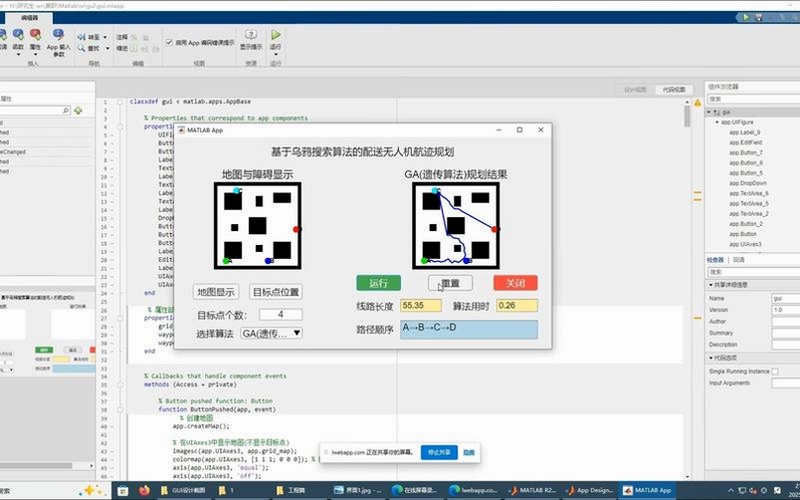Open dropdown arrow under 运行
The width and height of the screenshot is (800, 500).
[x=276, y=54]
